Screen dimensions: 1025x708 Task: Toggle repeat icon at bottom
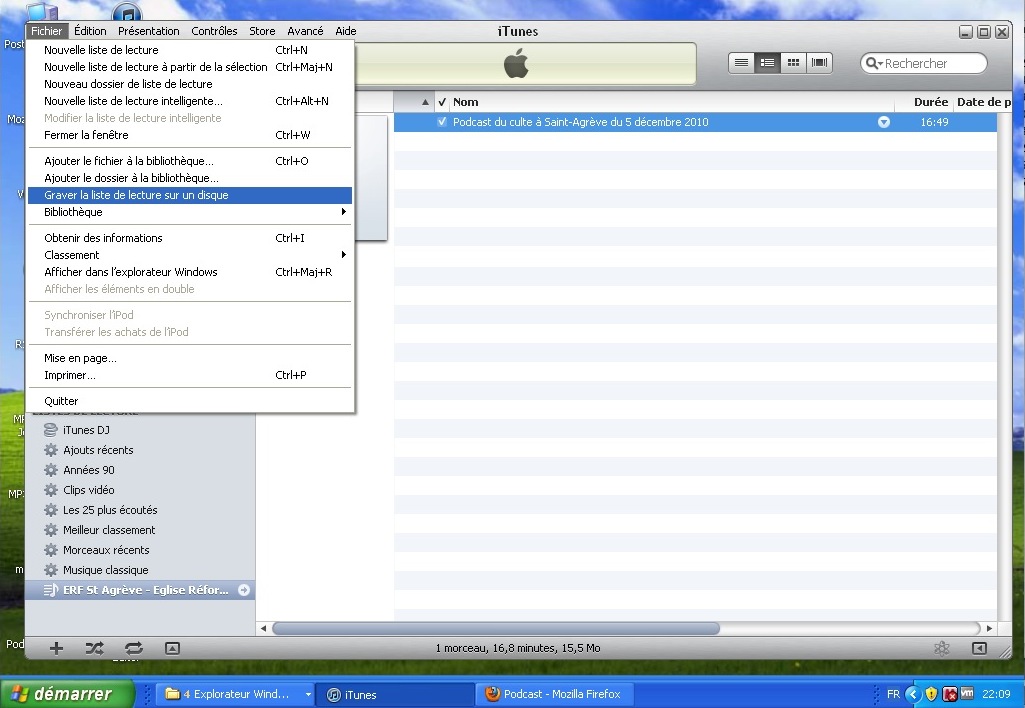[133, 648]
